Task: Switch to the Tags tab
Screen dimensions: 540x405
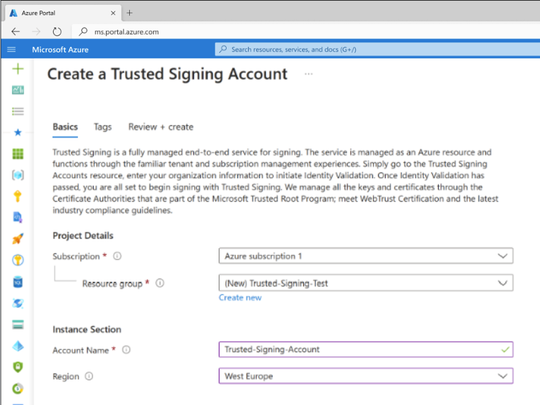Action: [x=103, y=127]
